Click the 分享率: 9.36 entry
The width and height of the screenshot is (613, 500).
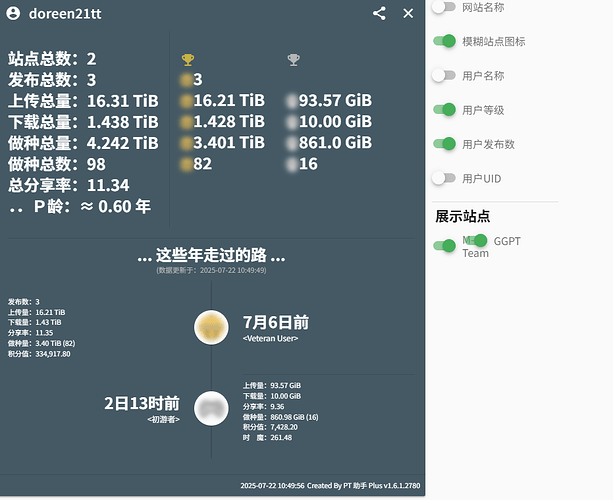tap(263, 407)
